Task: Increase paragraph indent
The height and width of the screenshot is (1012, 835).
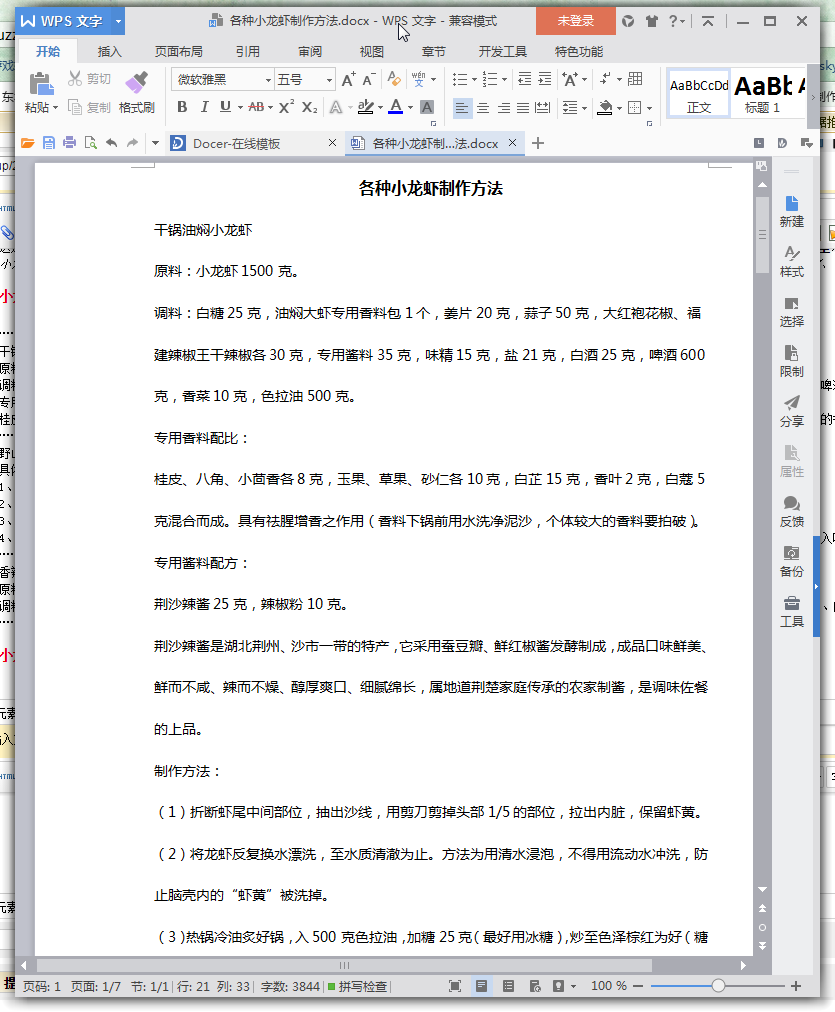Action: [545, 79]
